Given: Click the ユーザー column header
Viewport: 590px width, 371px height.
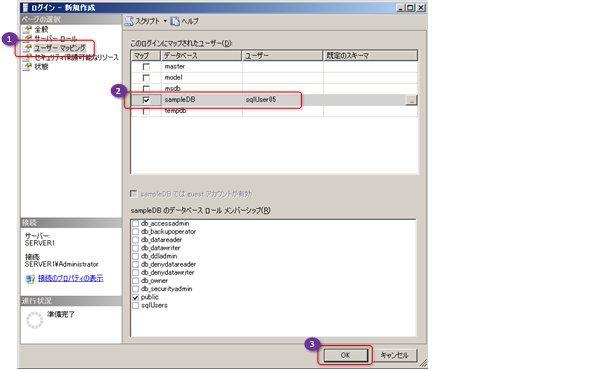Looking at the screenshot, I should pyautogui.click(x=282, y=56).
